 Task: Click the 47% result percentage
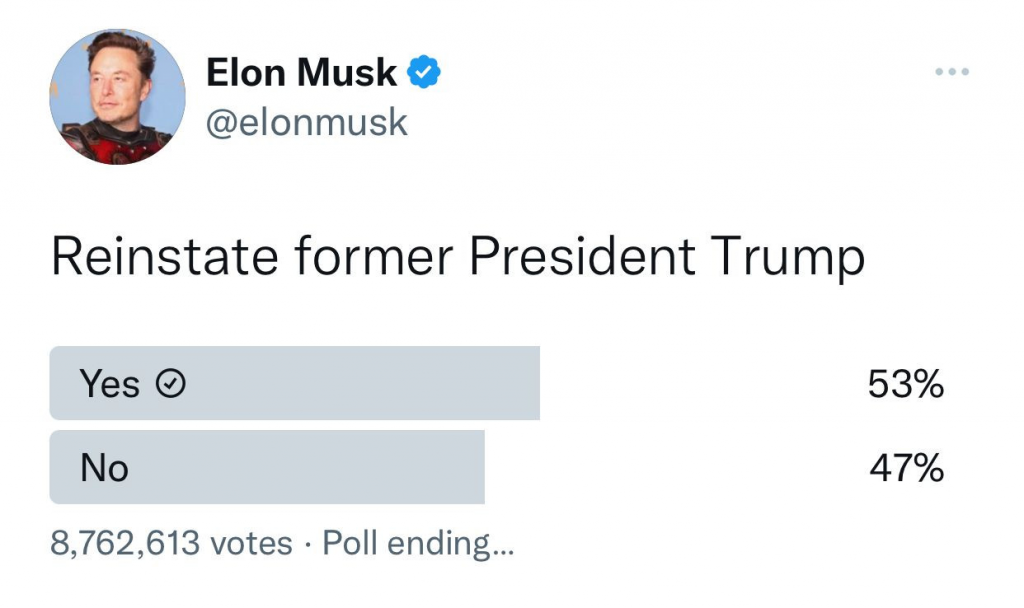[905, 467]
